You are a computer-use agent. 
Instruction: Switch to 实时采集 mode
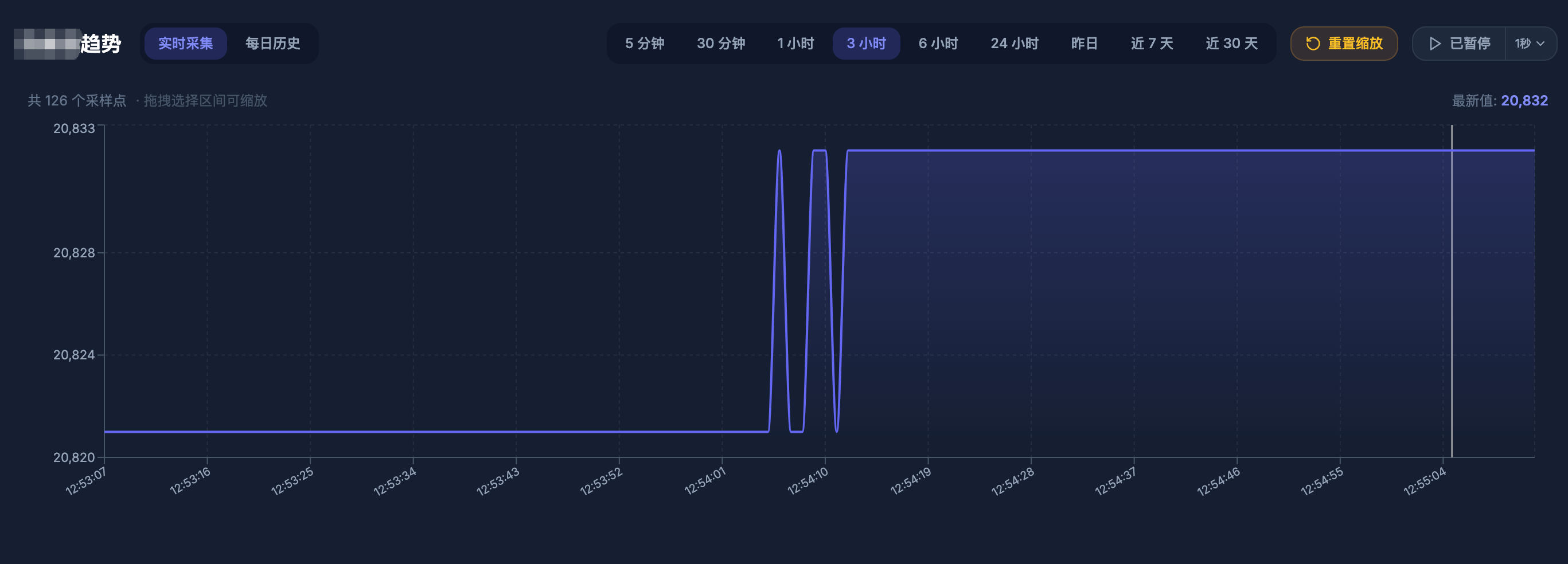[x=186, y=44]
